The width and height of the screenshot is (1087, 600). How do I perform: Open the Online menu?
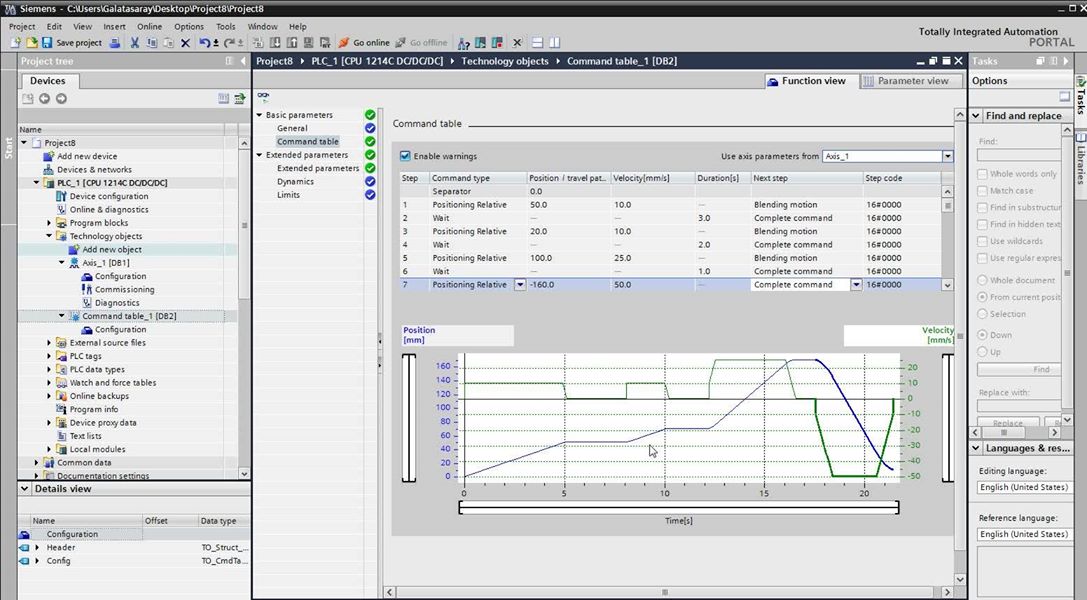[x=150, y=26]
